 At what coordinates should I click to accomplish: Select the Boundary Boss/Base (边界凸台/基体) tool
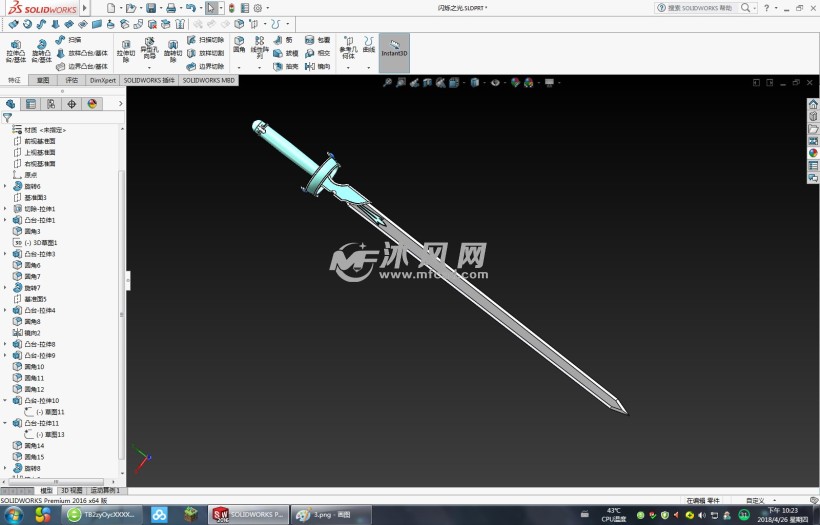[x=82, y=66]
